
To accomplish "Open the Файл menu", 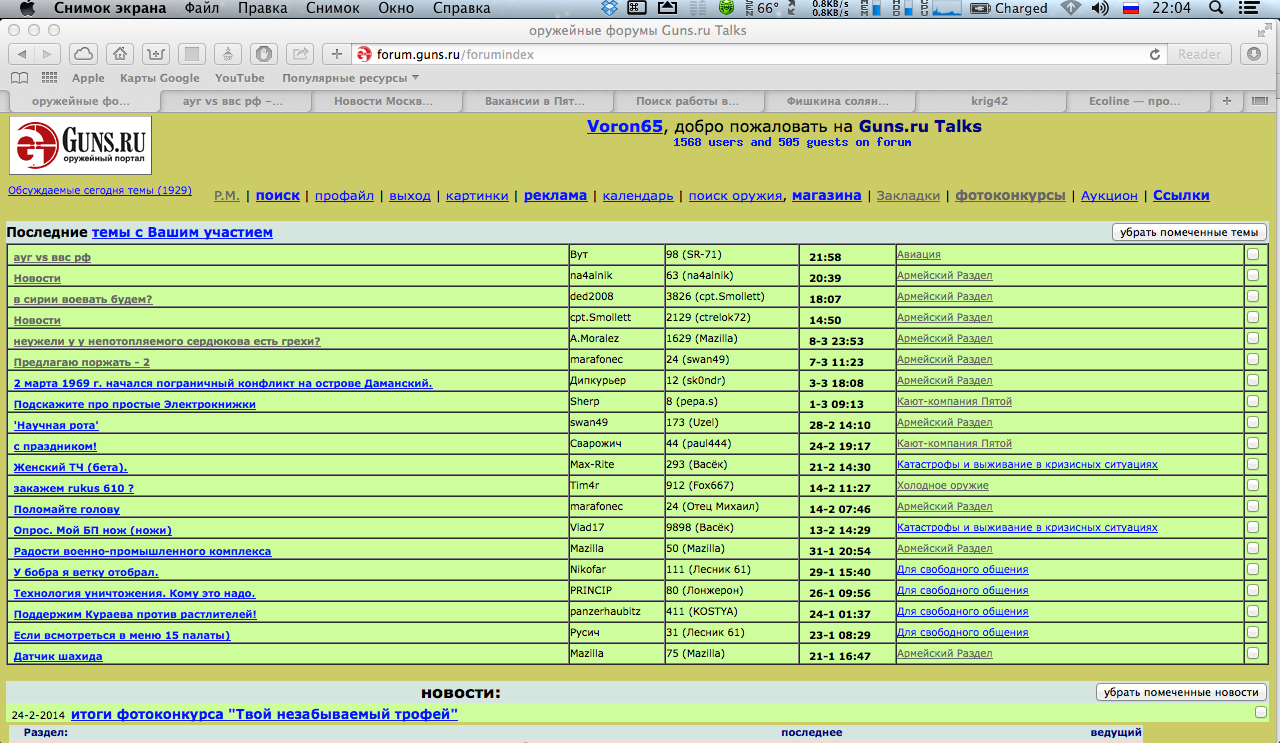I will point(201,9).
